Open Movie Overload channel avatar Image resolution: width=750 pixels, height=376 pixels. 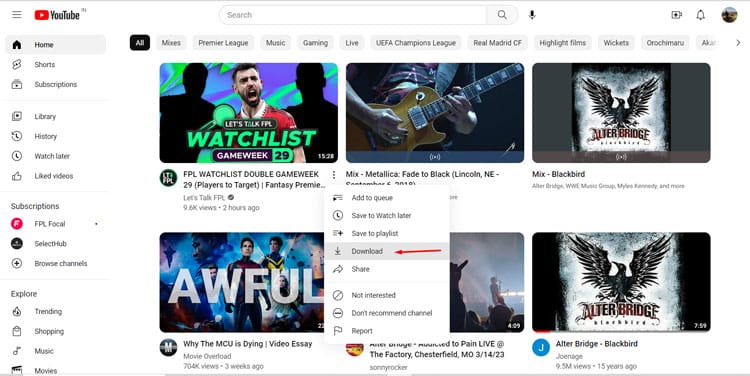[168, 348]
